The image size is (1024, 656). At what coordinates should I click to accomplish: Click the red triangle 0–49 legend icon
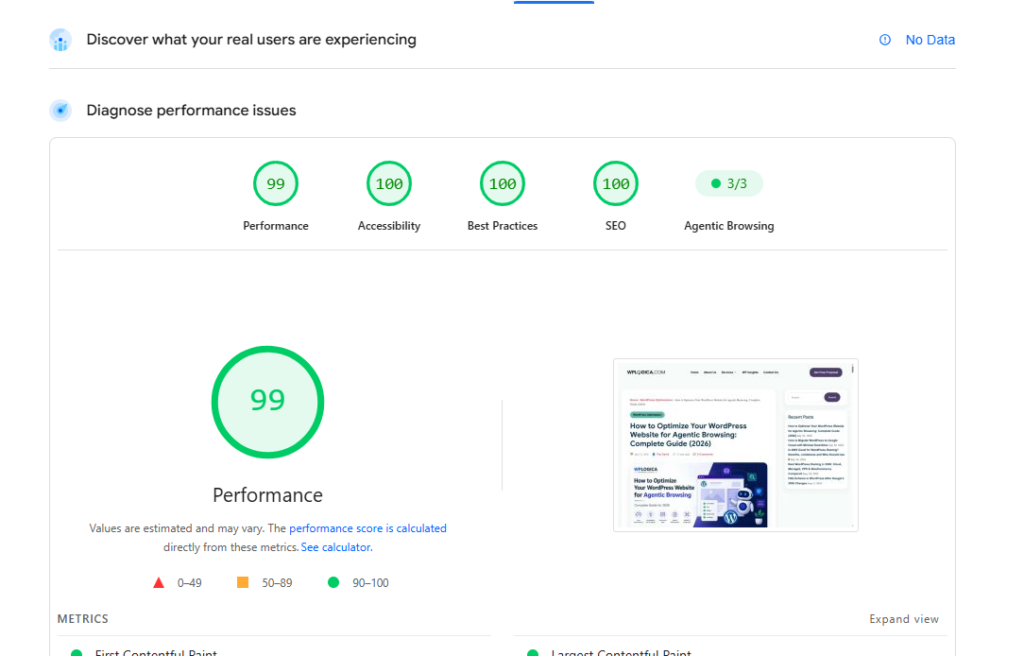pyautogui.click(x=159, y=582)
